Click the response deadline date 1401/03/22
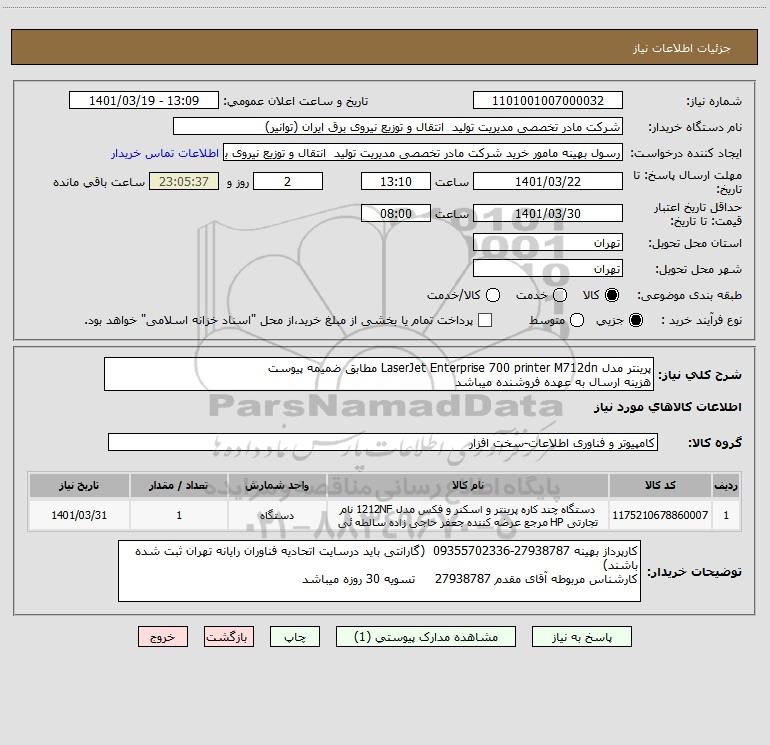 point(548,181)
